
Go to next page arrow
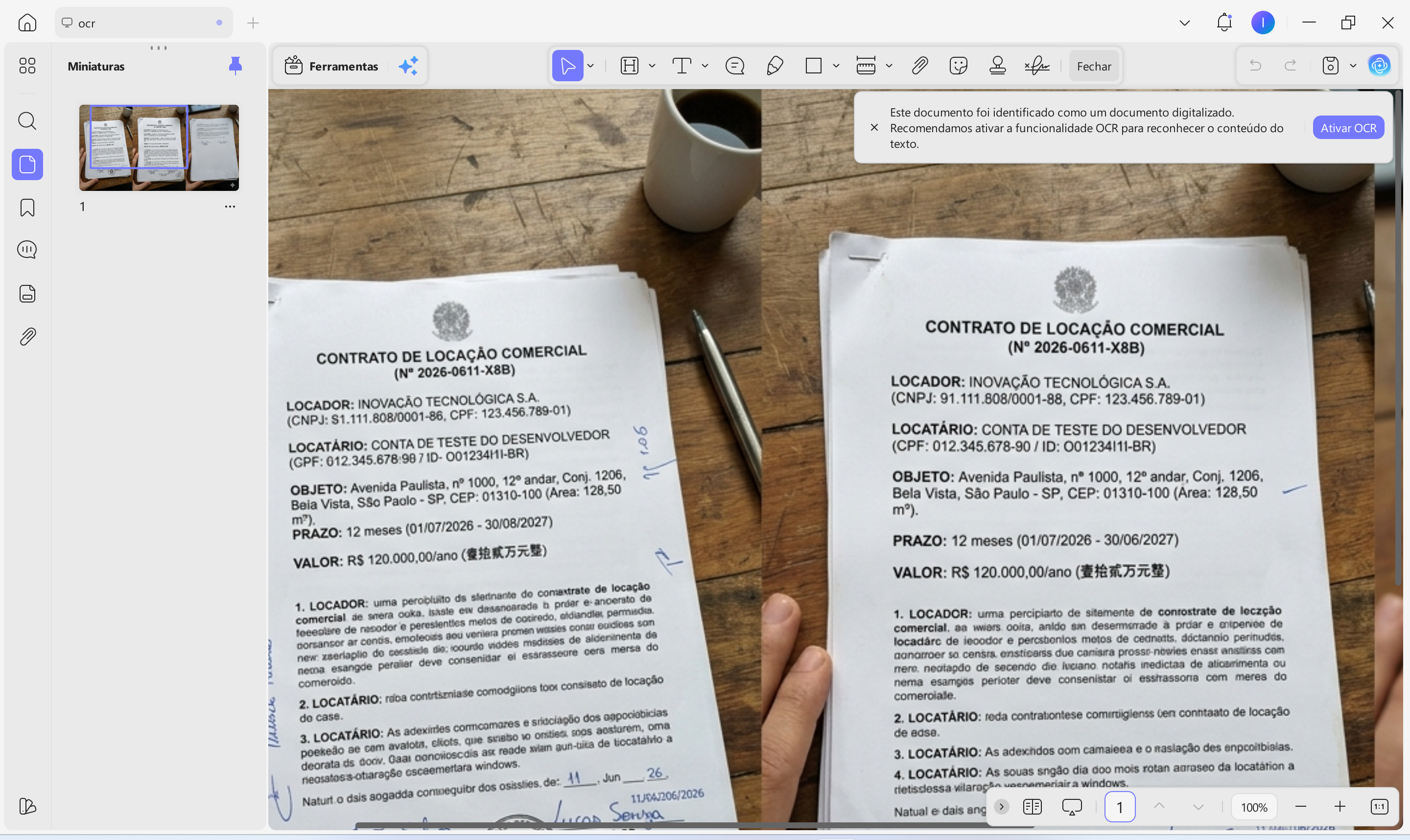click(x=1198, y=807)
